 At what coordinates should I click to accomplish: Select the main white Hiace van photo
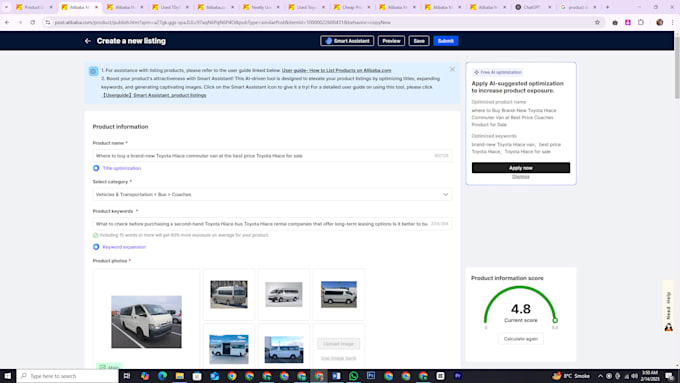(147, 322)
